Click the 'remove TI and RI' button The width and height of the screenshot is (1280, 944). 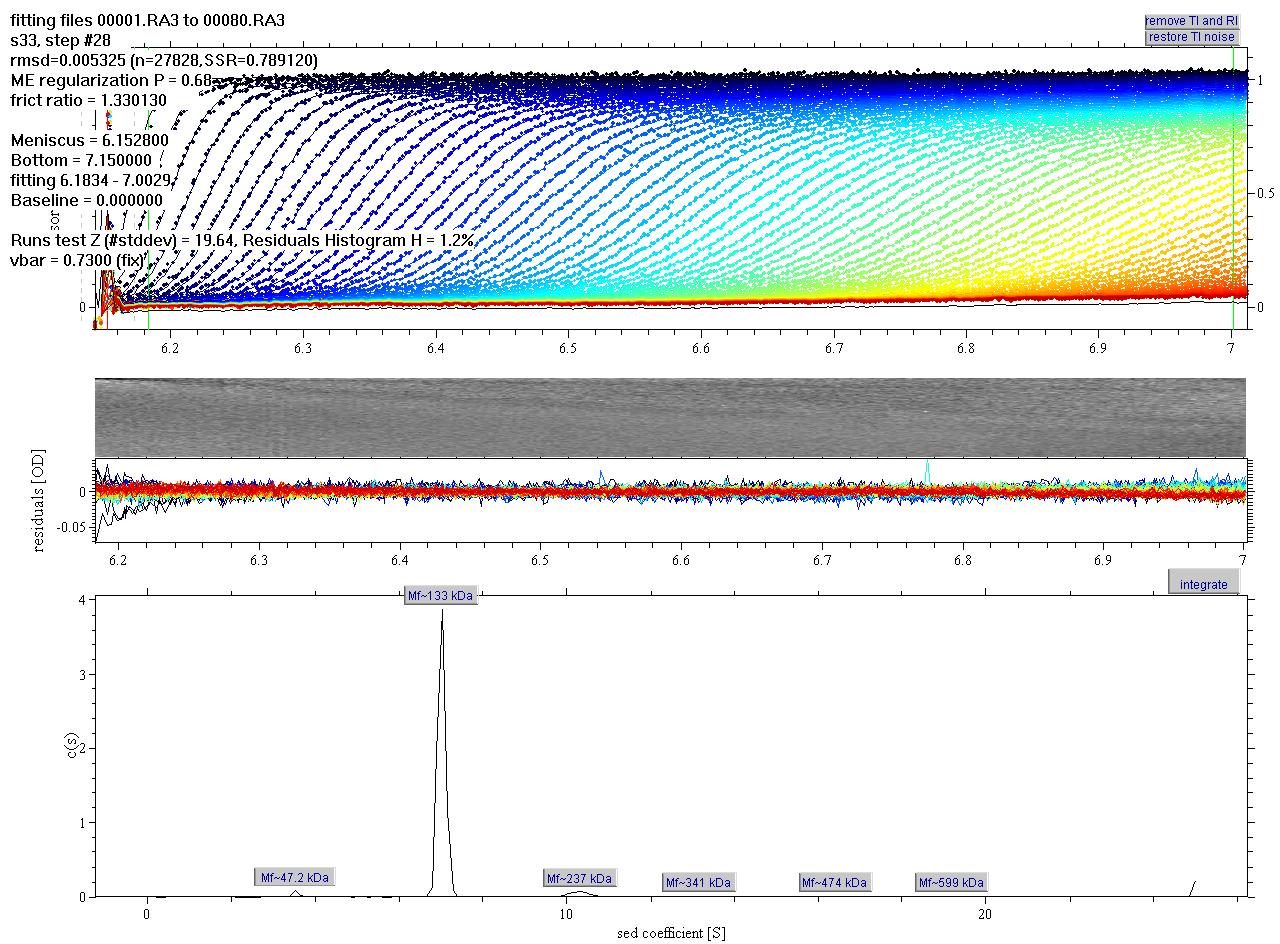(1191, 21)
